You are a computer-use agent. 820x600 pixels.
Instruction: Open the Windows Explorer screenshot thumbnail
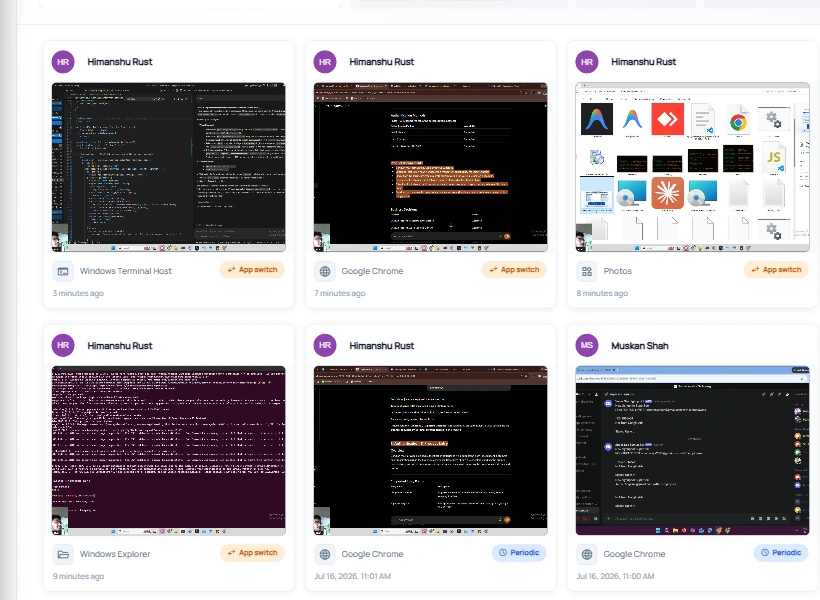pos(168,450)
